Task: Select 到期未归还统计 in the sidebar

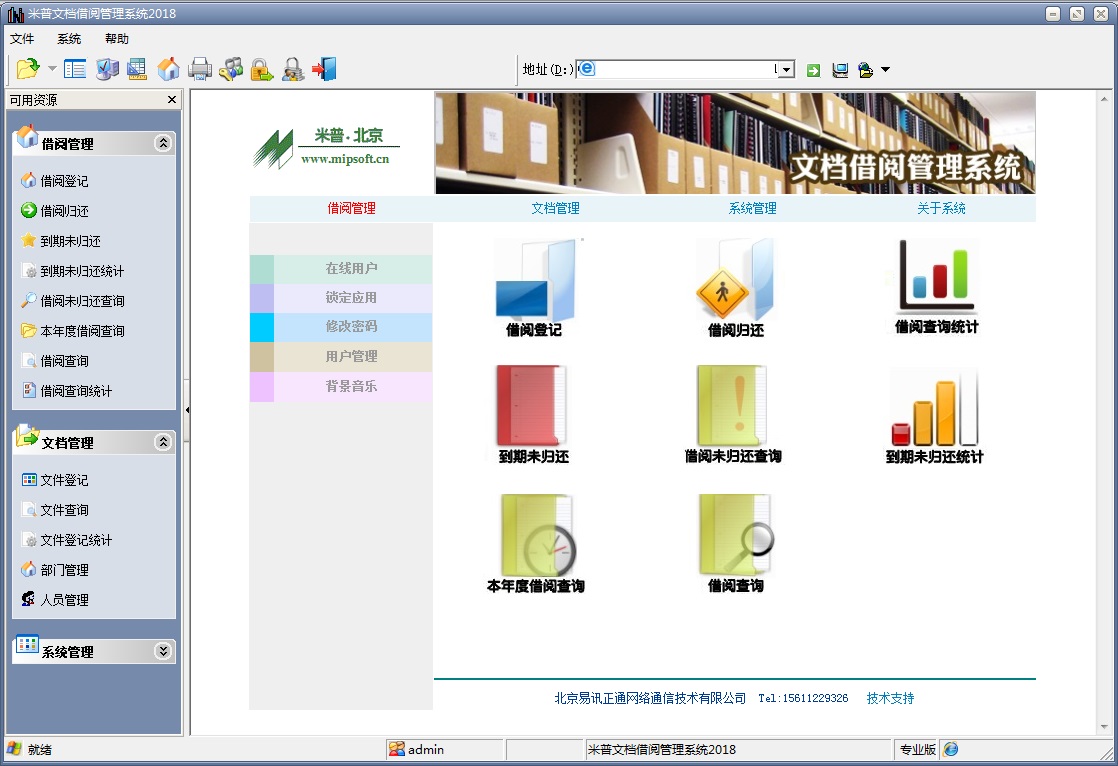Action: 73,271
